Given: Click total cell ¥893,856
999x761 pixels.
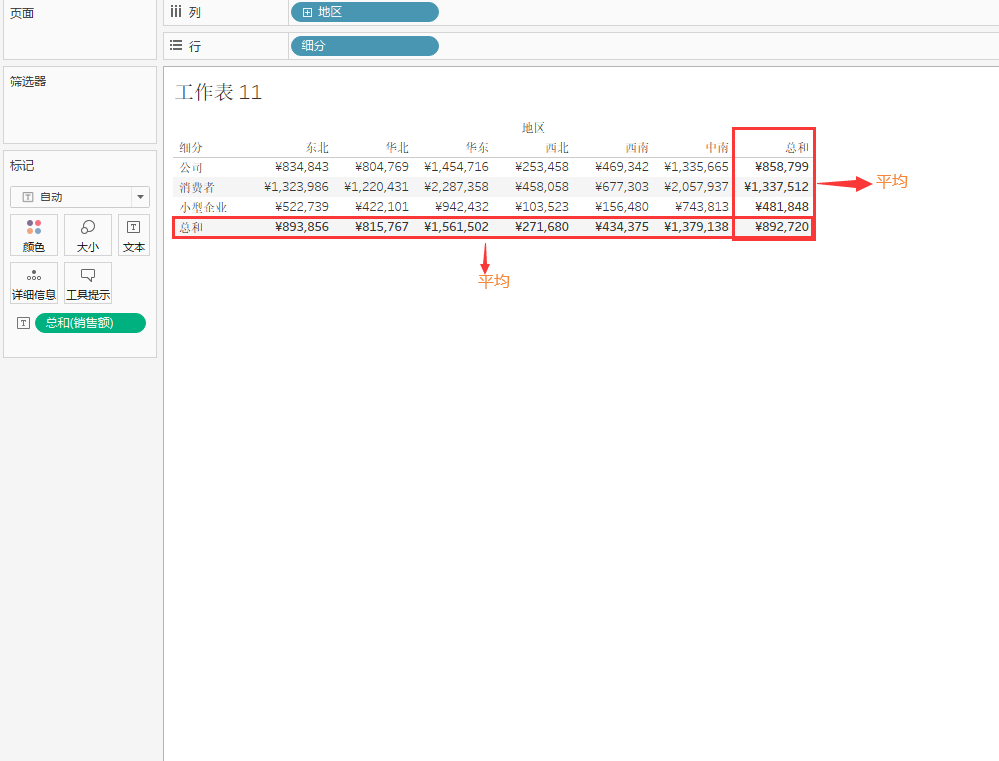Looking at the screenshot, I should tap(302, 227).
